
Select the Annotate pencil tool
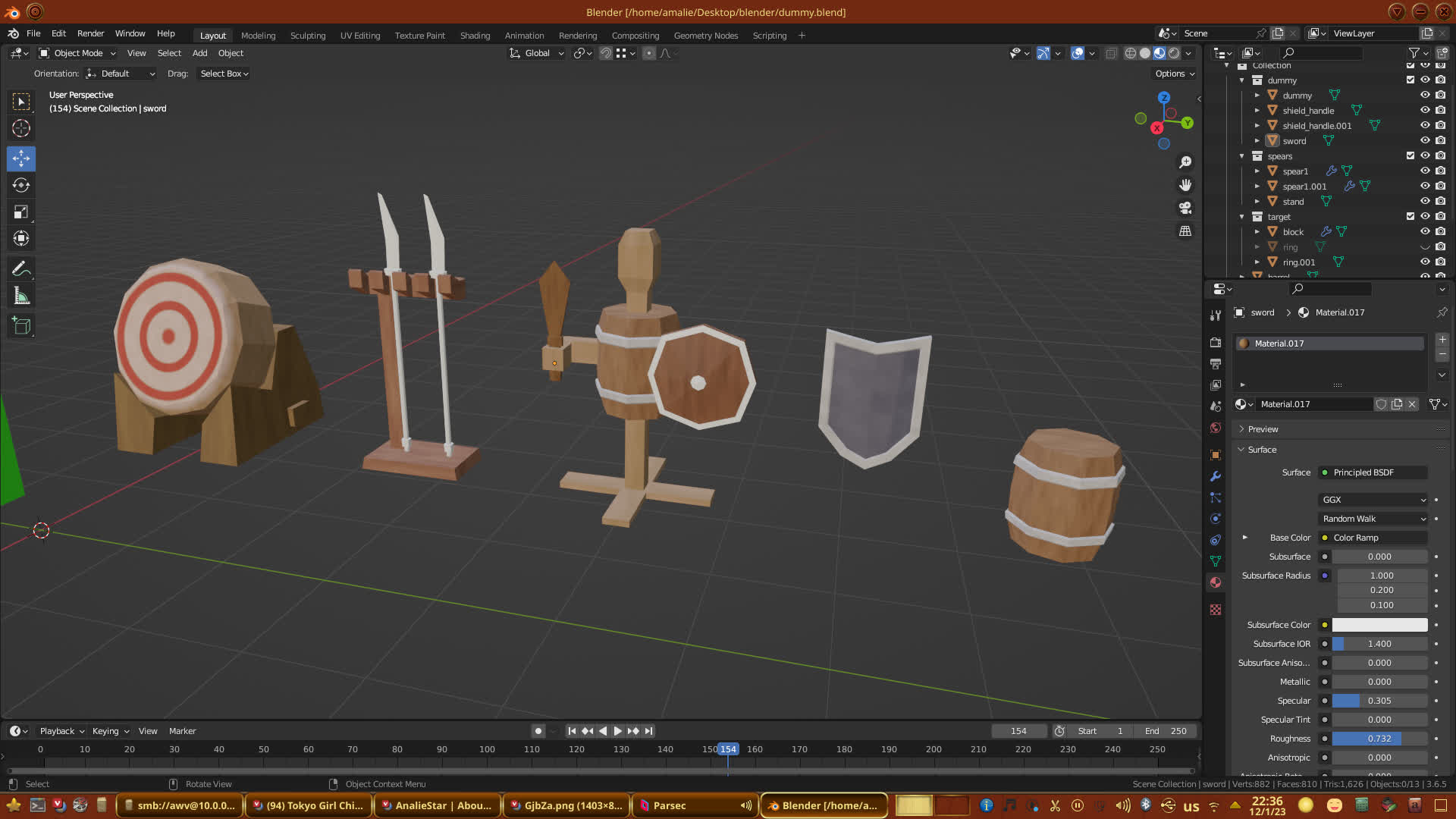(x=21, y=269)
